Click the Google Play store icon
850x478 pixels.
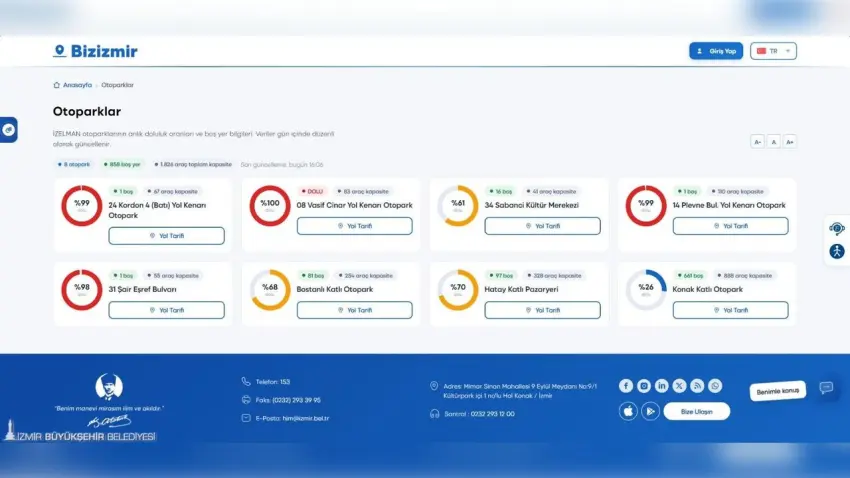click(650, 411)
